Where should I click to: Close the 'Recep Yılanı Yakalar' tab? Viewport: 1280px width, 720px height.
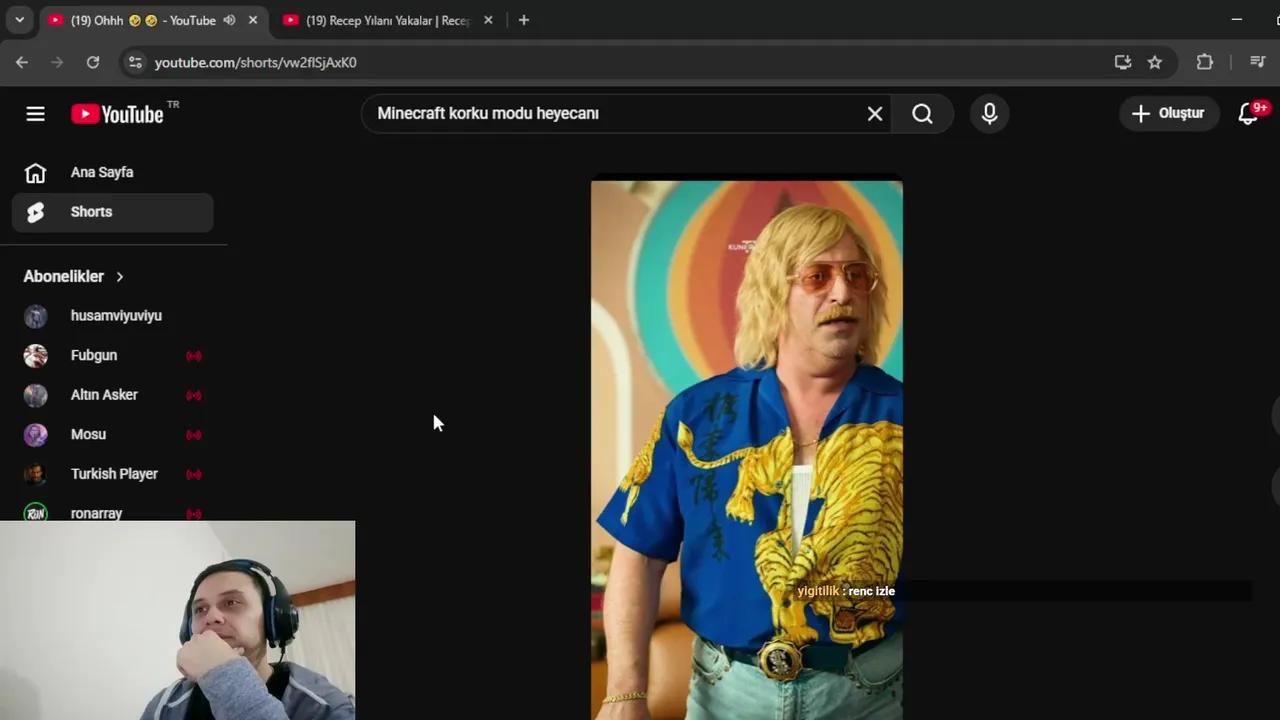coord(488,20)
